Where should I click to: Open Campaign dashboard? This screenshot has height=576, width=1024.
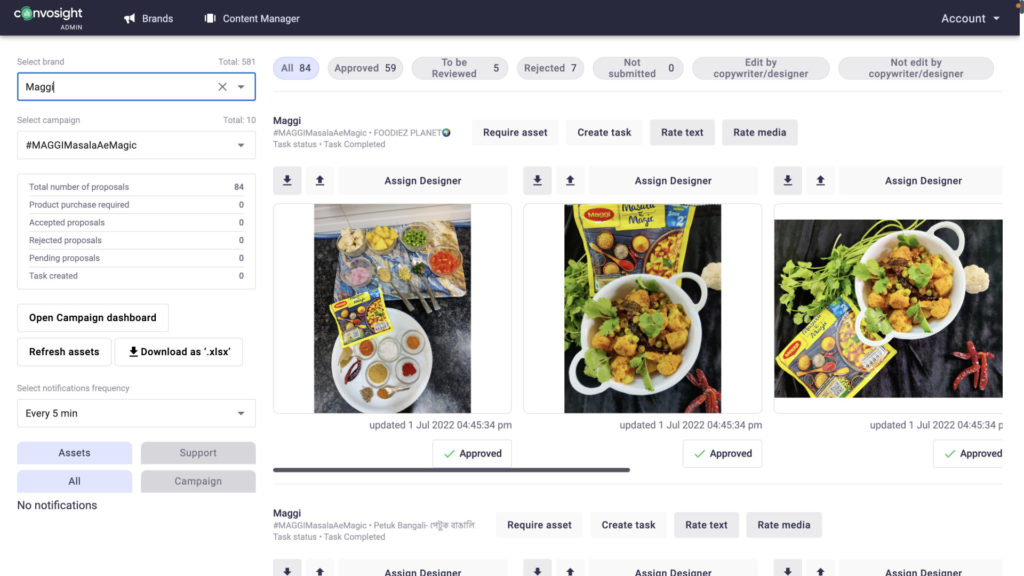(x=93, y=317)
